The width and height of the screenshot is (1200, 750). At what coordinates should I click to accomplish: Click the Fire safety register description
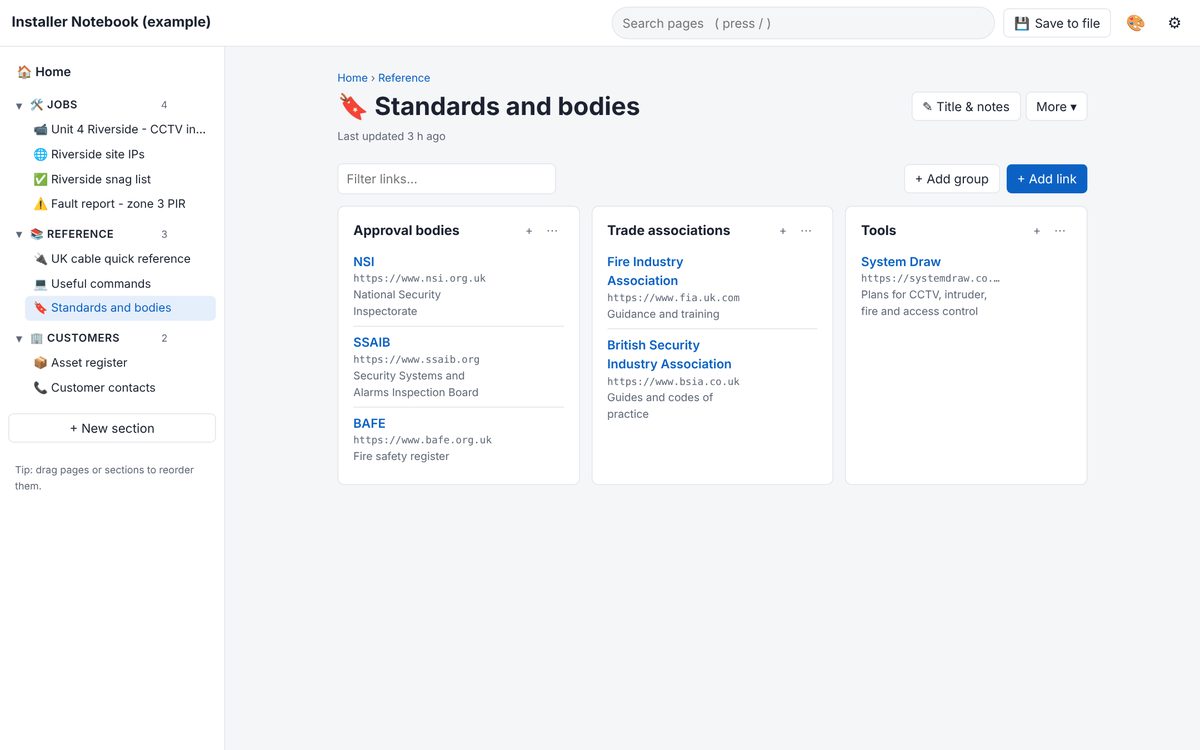[401, 457]
